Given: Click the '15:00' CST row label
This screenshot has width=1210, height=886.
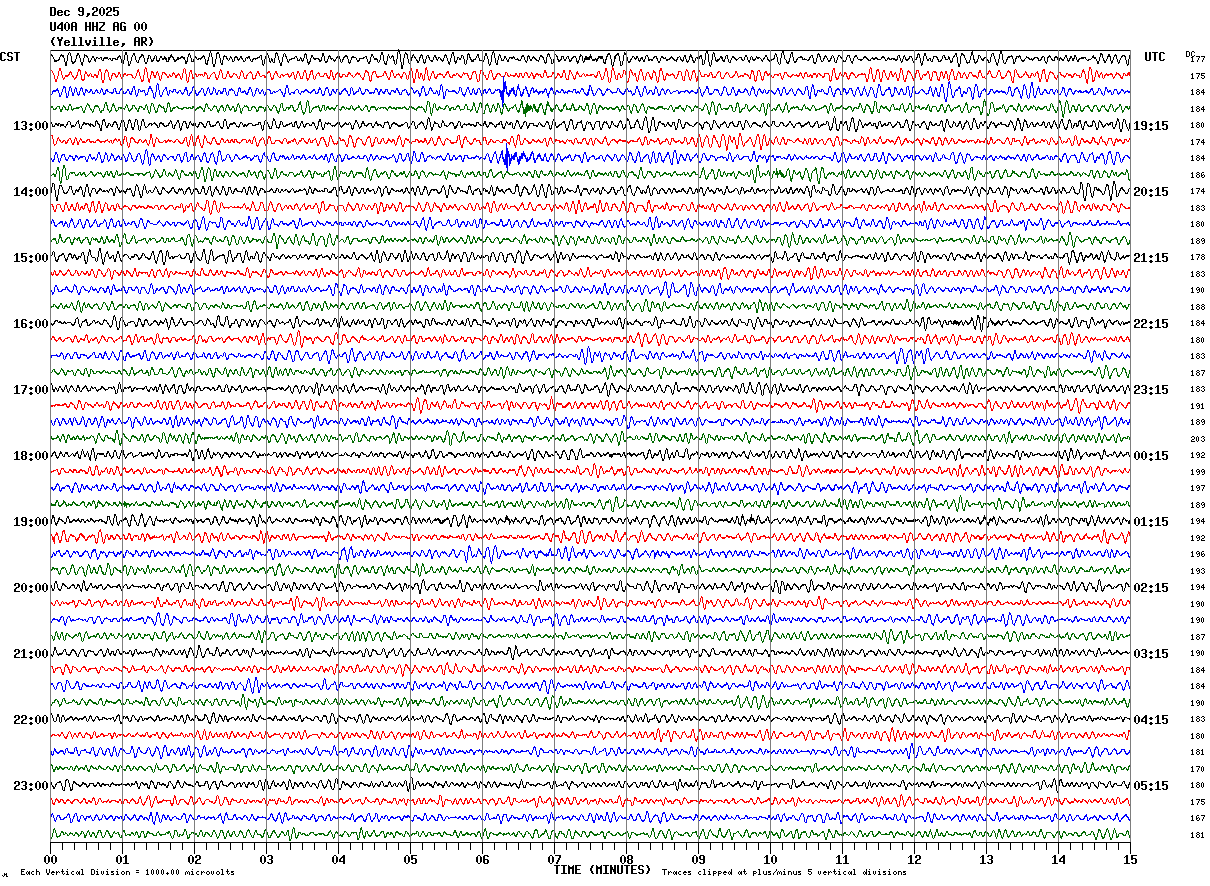Looking at the screenshot, I should (30, 258).
